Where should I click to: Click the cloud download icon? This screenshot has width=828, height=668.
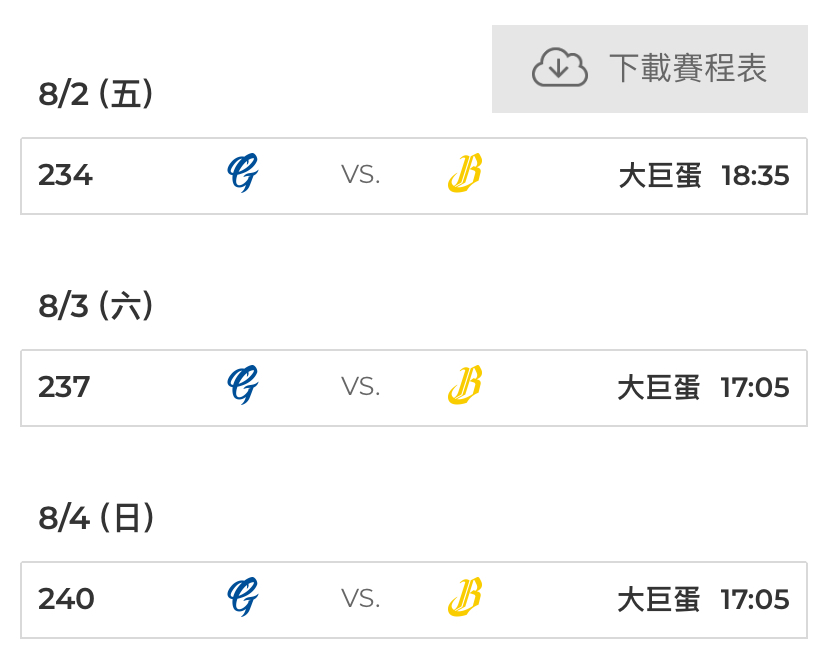tap(558, 68)
